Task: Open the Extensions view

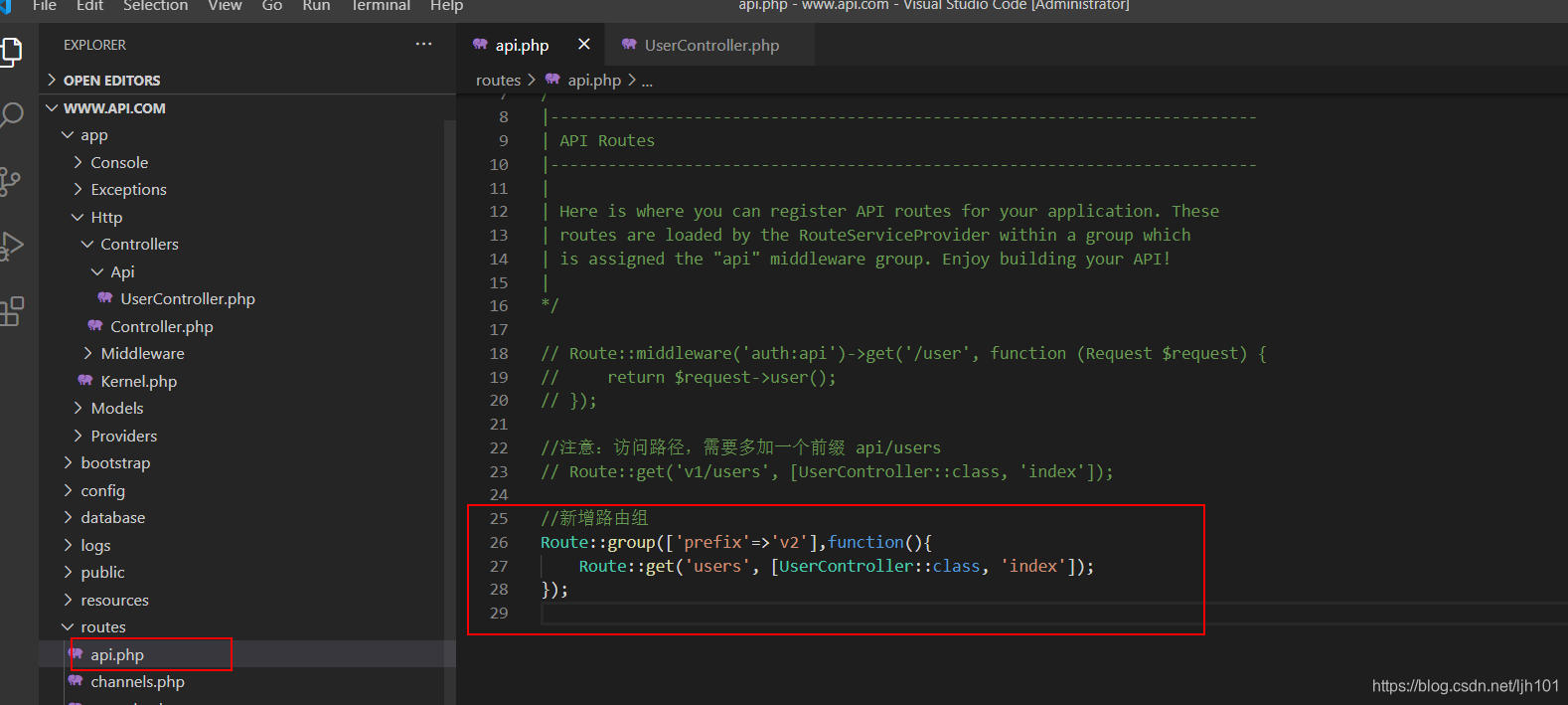Action: pyautogui.click(x=11, y=311)
